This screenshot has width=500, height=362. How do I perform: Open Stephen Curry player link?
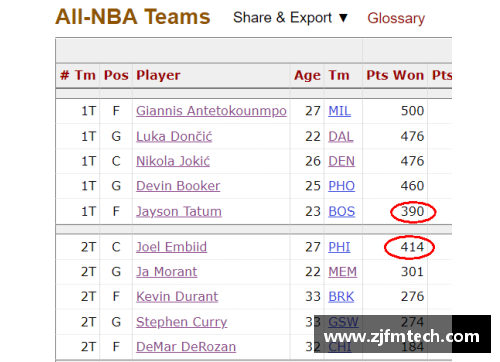182,322
